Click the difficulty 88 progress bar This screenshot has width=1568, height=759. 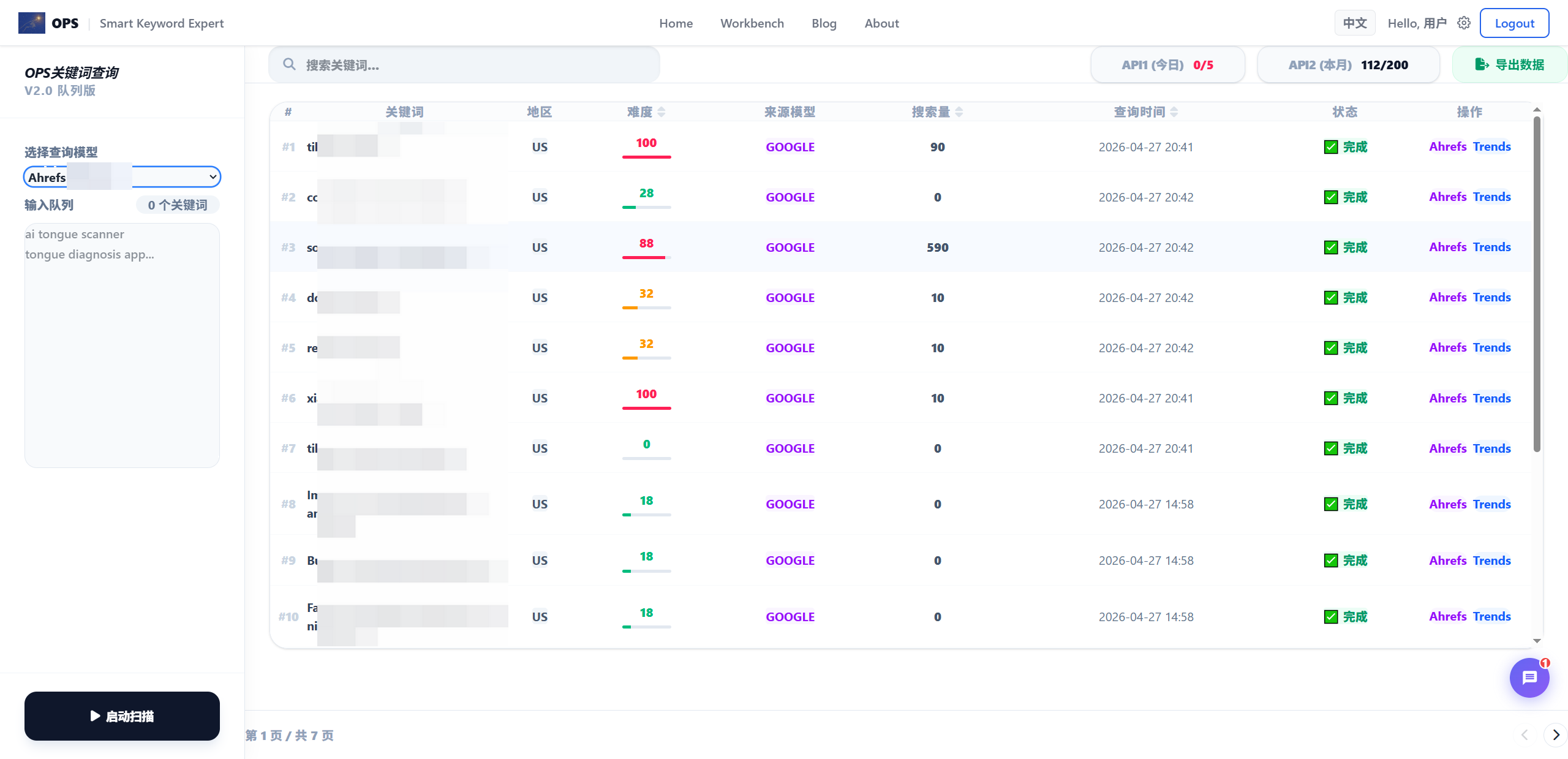[646, 257]
